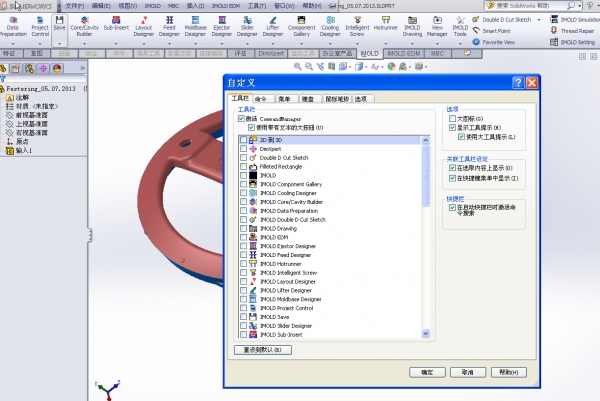Open the dropdown arrow under Moldbase Designer

click(x=195, y=44)
